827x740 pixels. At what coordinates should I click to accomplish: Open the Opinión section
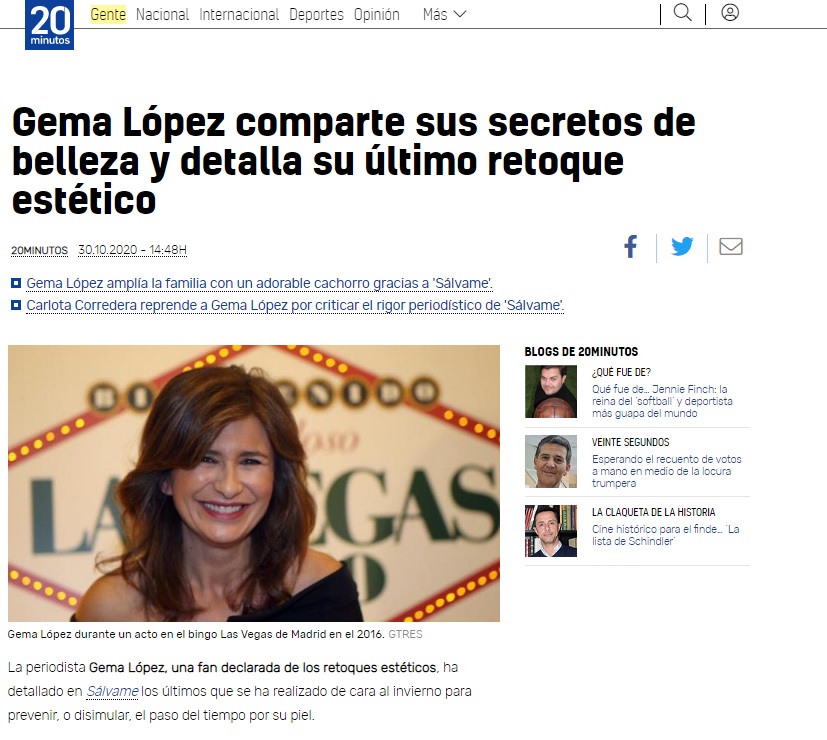377,14
